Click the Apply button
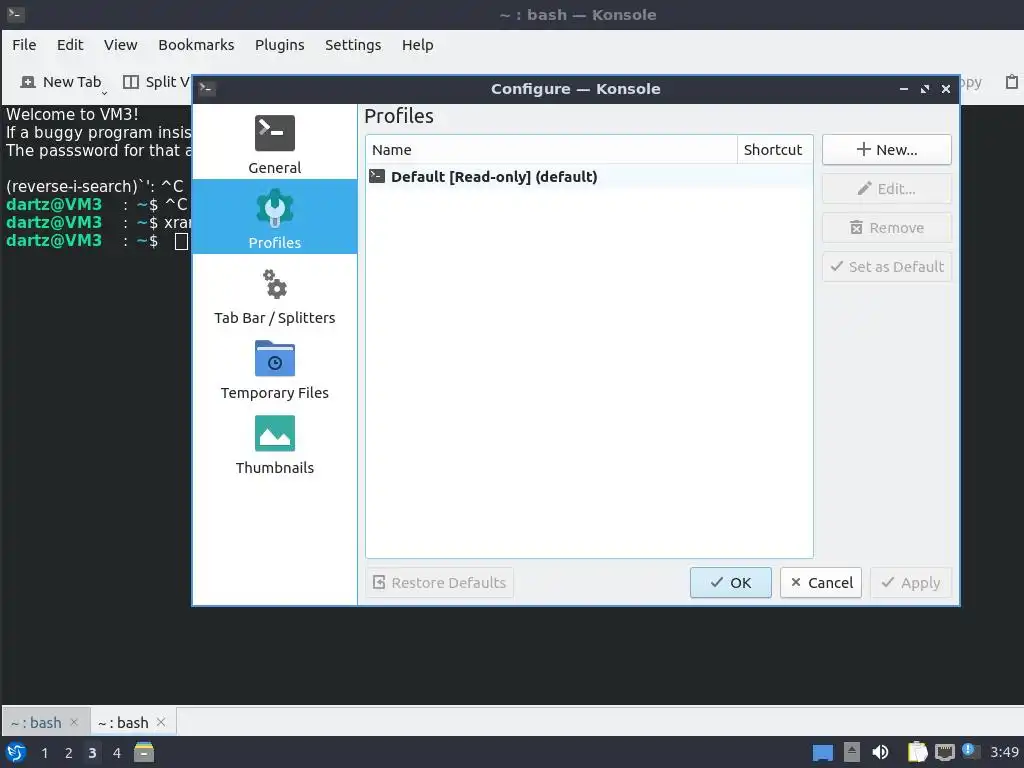The height and width of the screenshot is (768, 1024). [x=910, y=583]
